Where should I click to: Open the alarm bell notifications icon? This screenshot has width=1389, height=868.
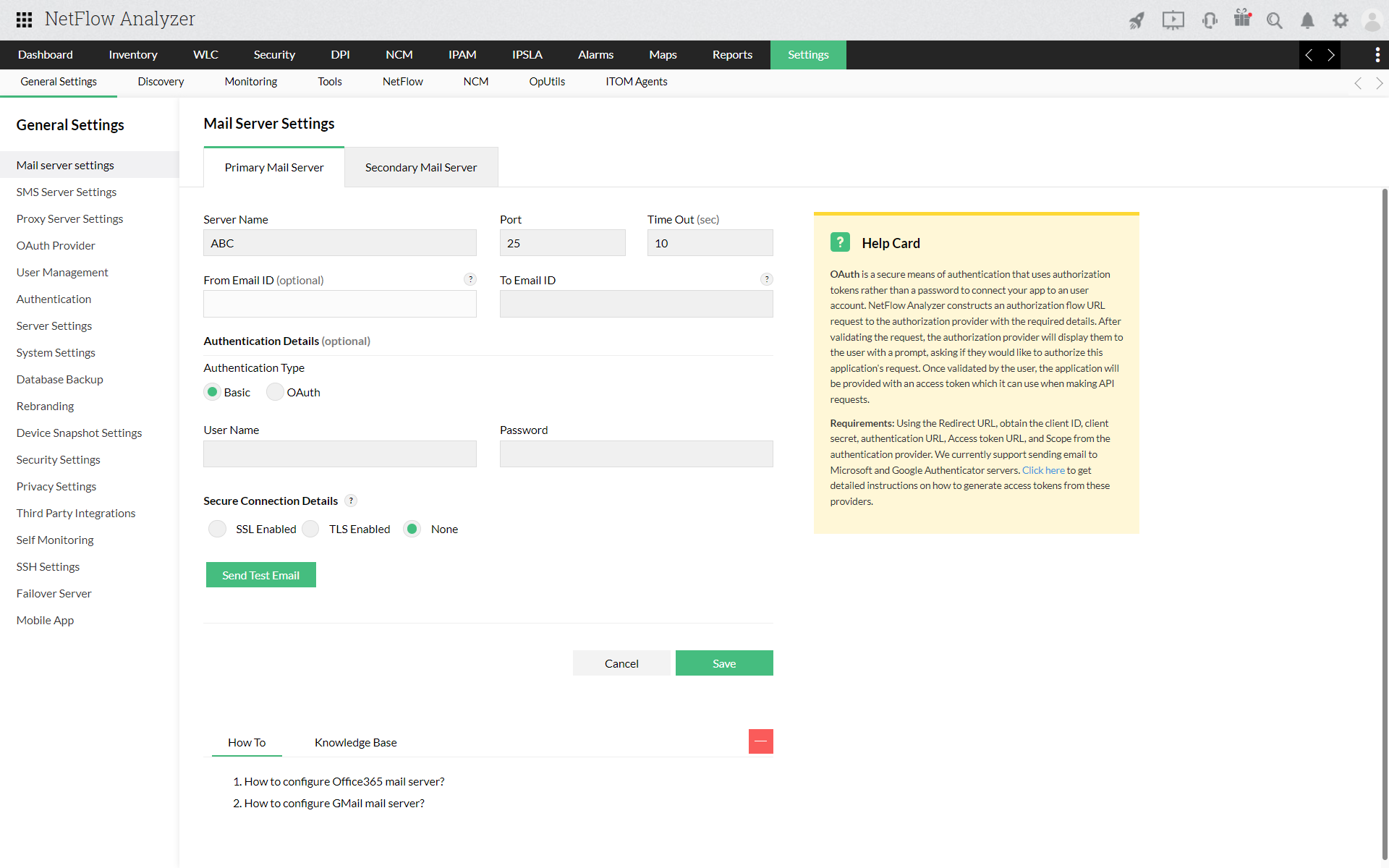click(x=1307, y=20)
